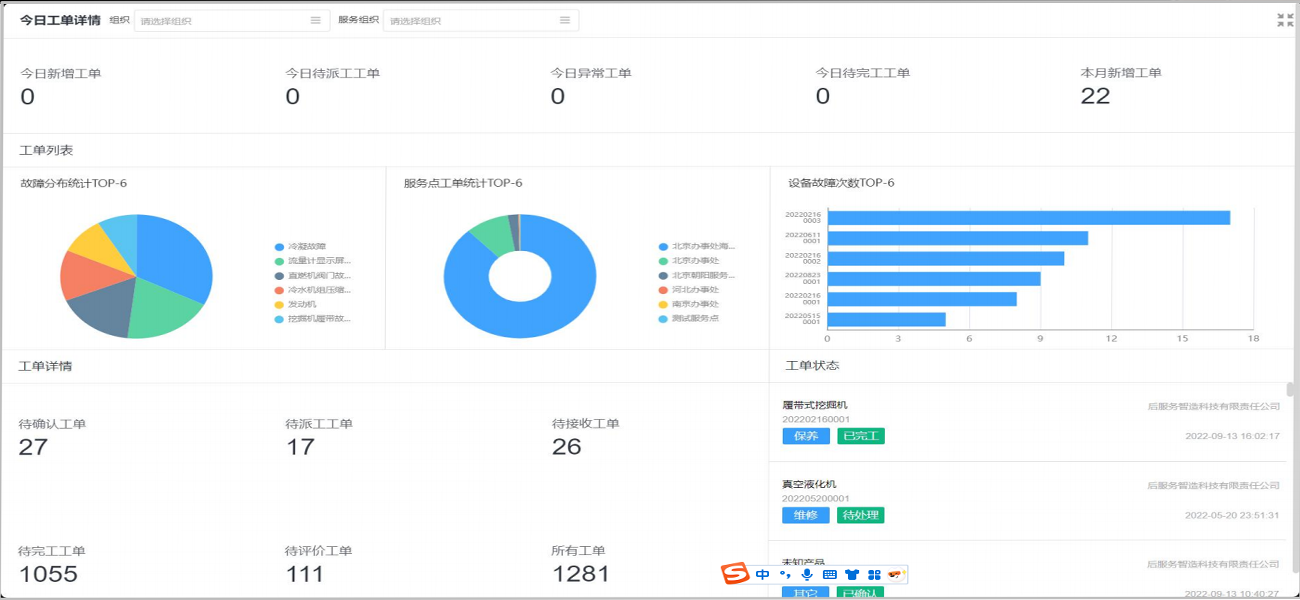Click the 今日工单详情 page title
The height and width of the screenshot is (600, 1300).
pos(60,20)
